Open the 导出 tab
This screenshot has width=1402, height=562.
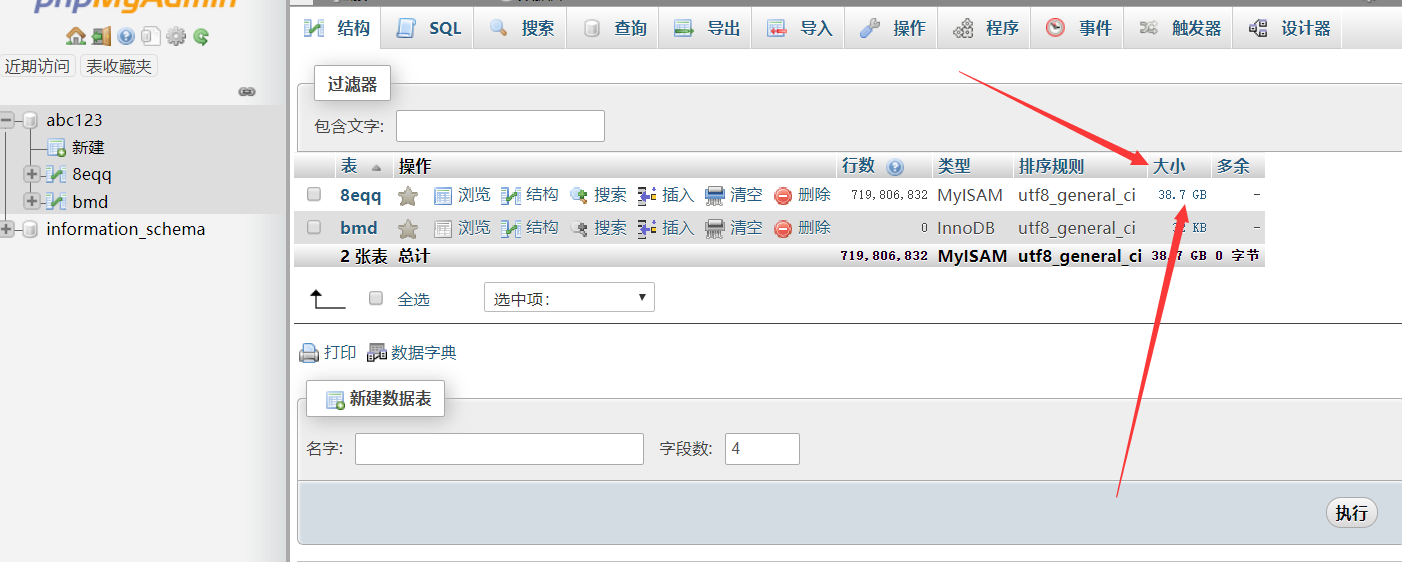[x=706, y=28]
